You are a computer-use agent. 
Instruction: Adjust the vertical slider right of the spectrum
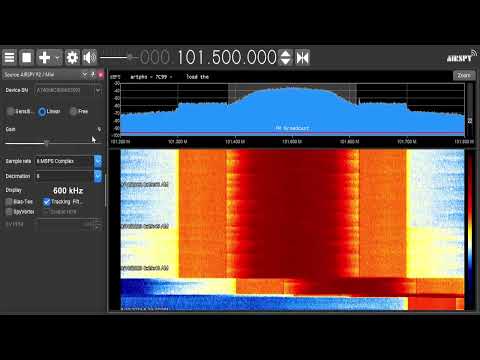point(470,110)
